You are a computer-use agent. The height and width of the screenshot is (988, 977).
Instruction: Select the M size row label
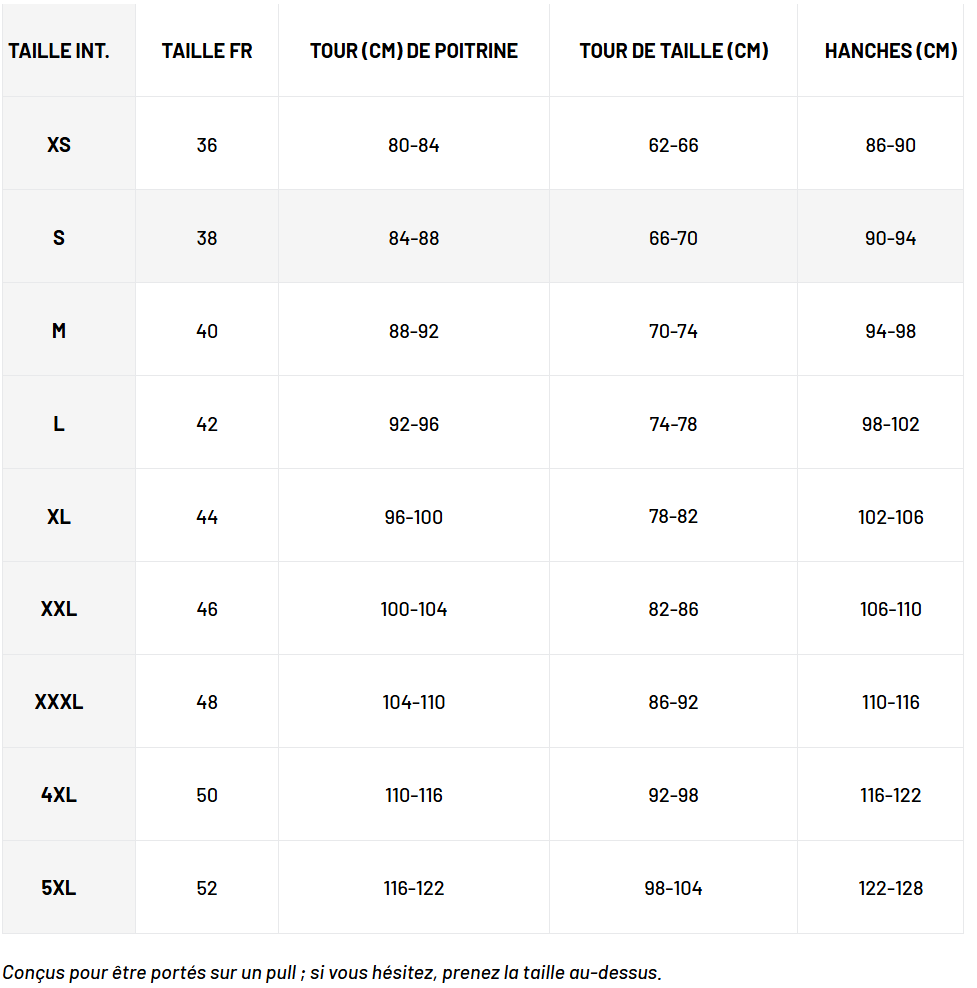[x=59, y=331]
